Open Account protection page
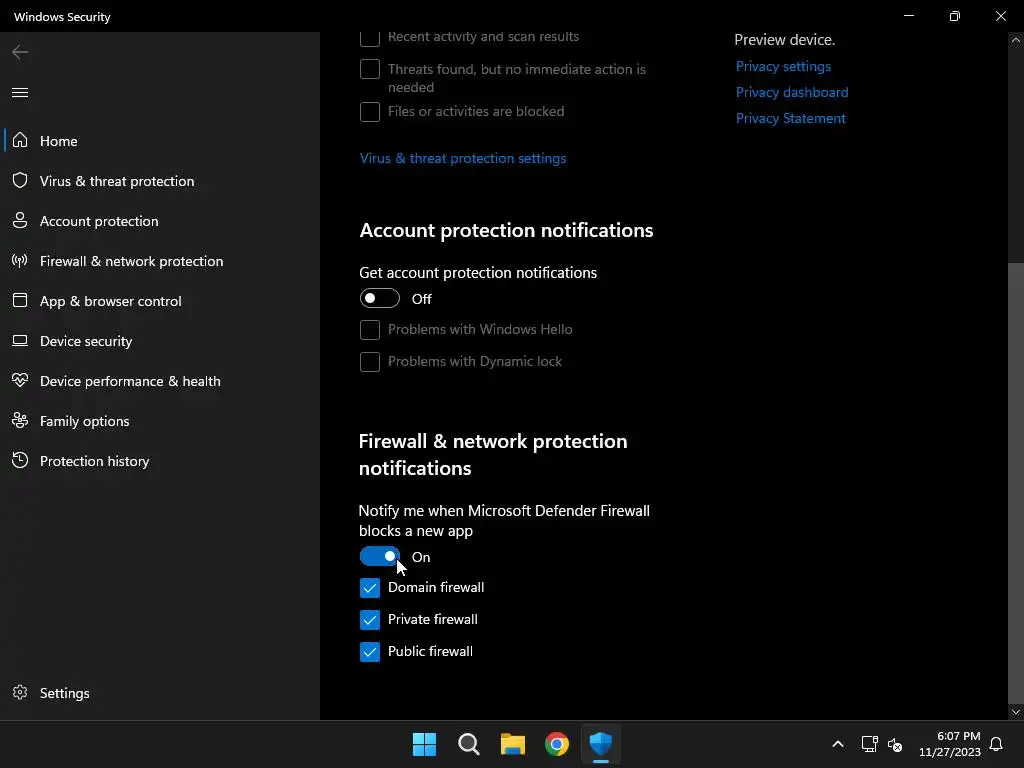Viewport: 1024px width, 768px height. click(160, 221)
